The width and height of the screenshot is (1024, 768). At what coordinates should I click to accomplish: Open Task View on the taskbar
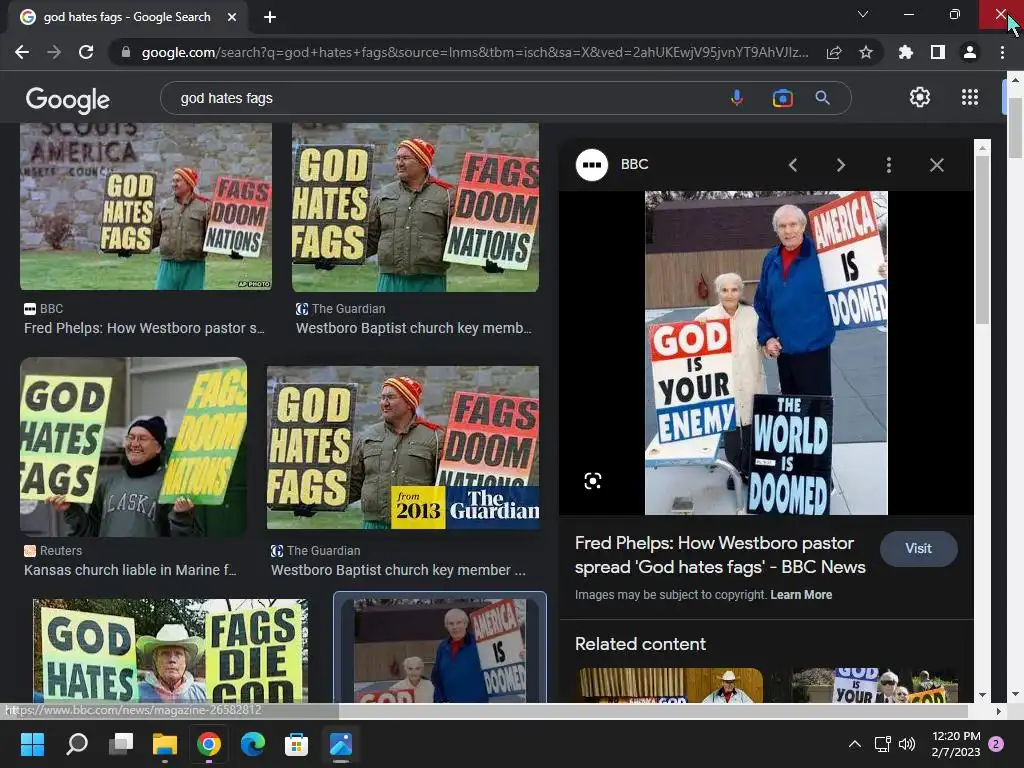(121, 743)
